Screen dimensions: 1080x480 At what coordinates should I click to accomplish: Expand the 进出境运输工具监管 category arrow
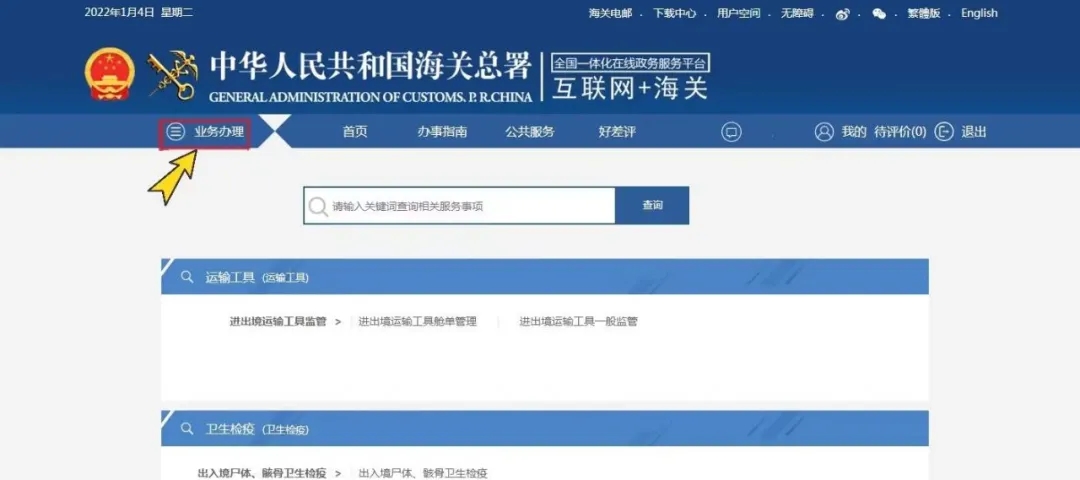point(338,322)
